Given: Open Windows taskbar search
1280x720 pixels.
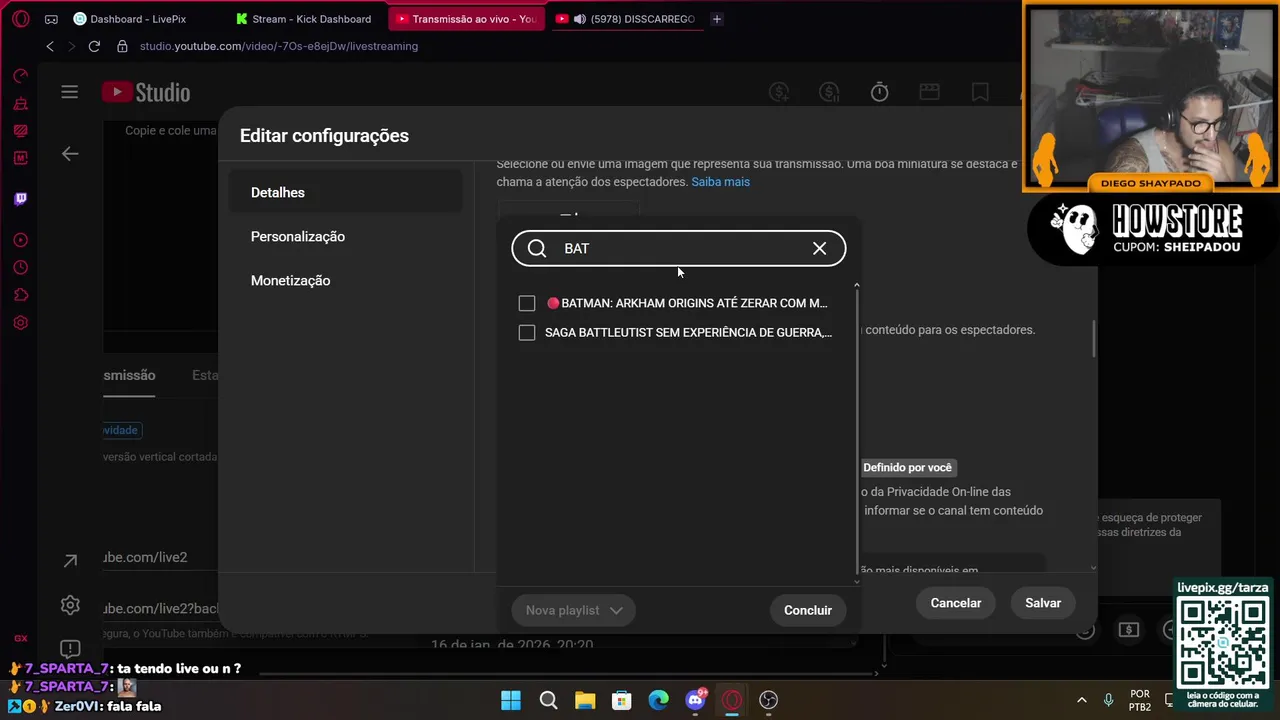Looking at the screenshot, I should (x=548, y=700).
